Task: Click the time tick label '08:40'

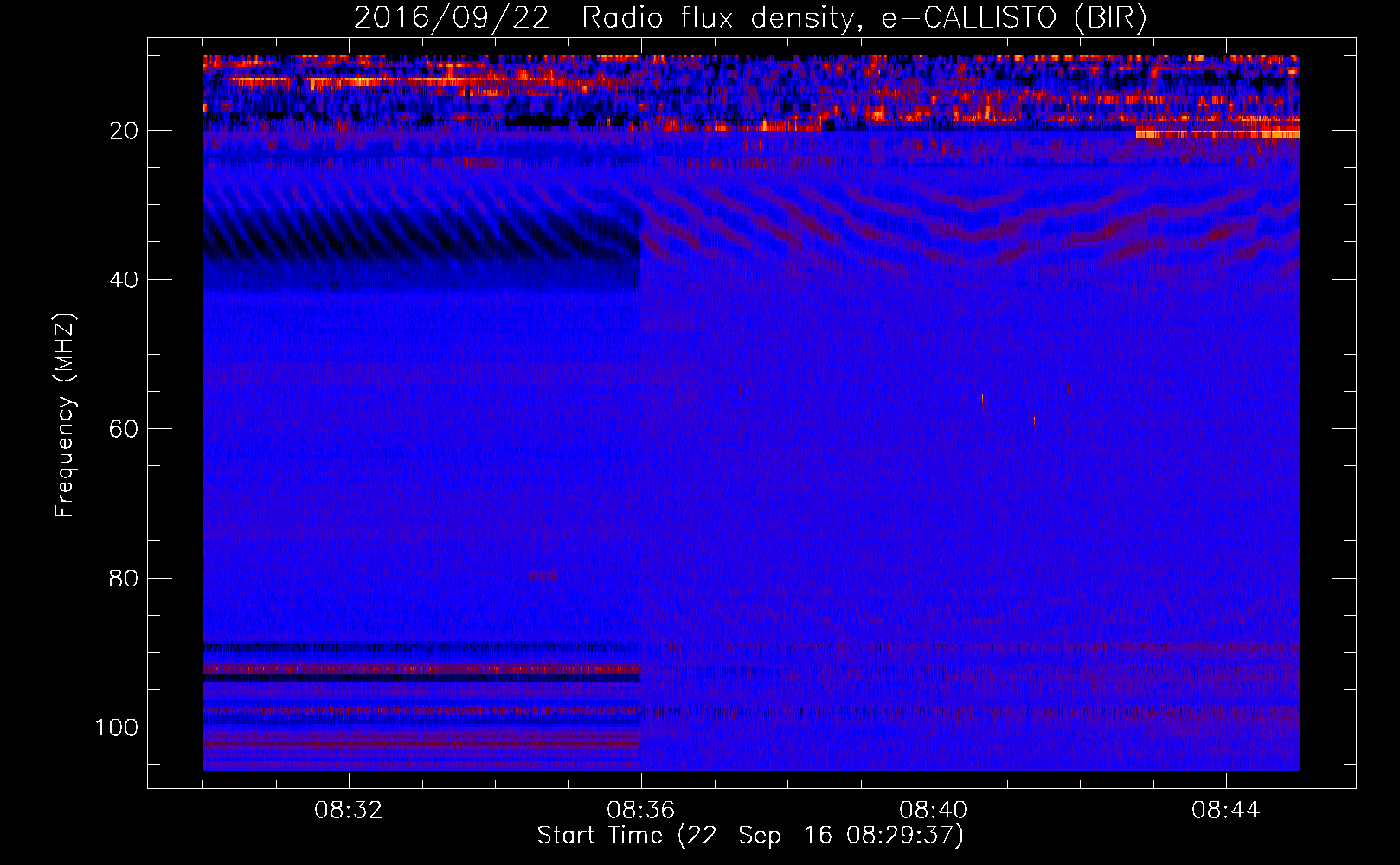Action: click(934, 811)
